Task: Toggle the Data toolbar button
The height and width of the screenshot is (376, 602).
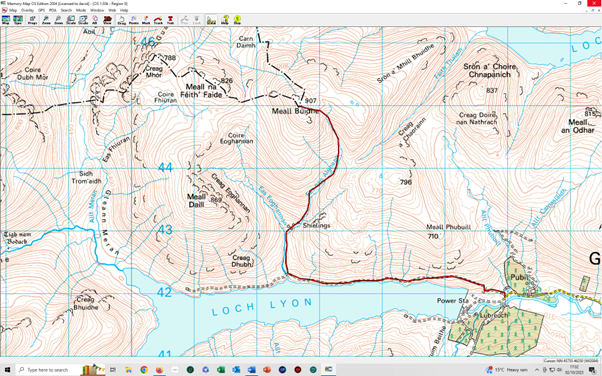Action: point(211,20)
